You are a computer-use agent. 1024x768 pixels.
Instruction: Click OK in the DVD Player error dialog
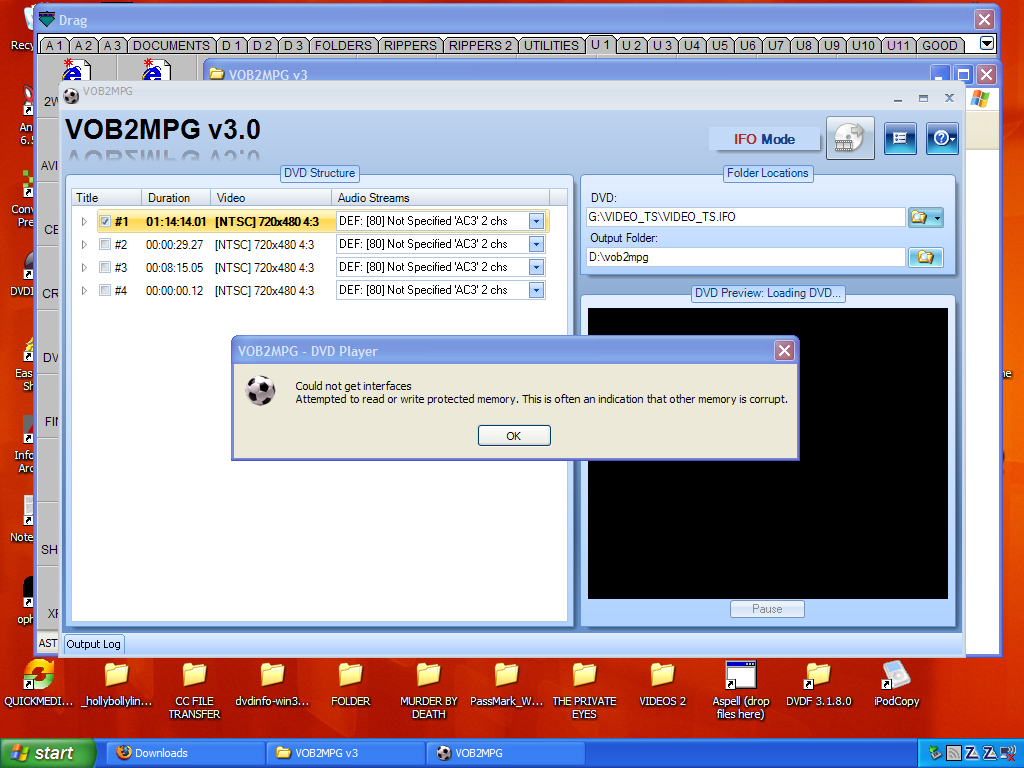coord(514,436)
